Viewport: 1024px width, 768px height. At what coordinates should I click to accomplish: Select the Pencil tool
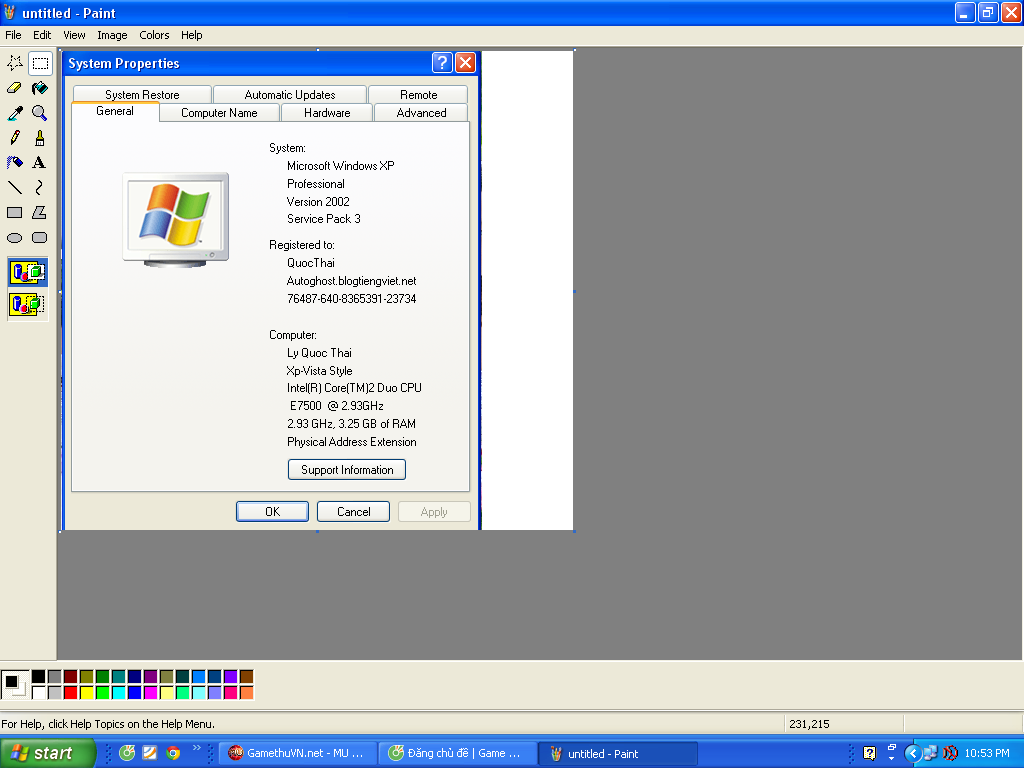pos(15,138)
